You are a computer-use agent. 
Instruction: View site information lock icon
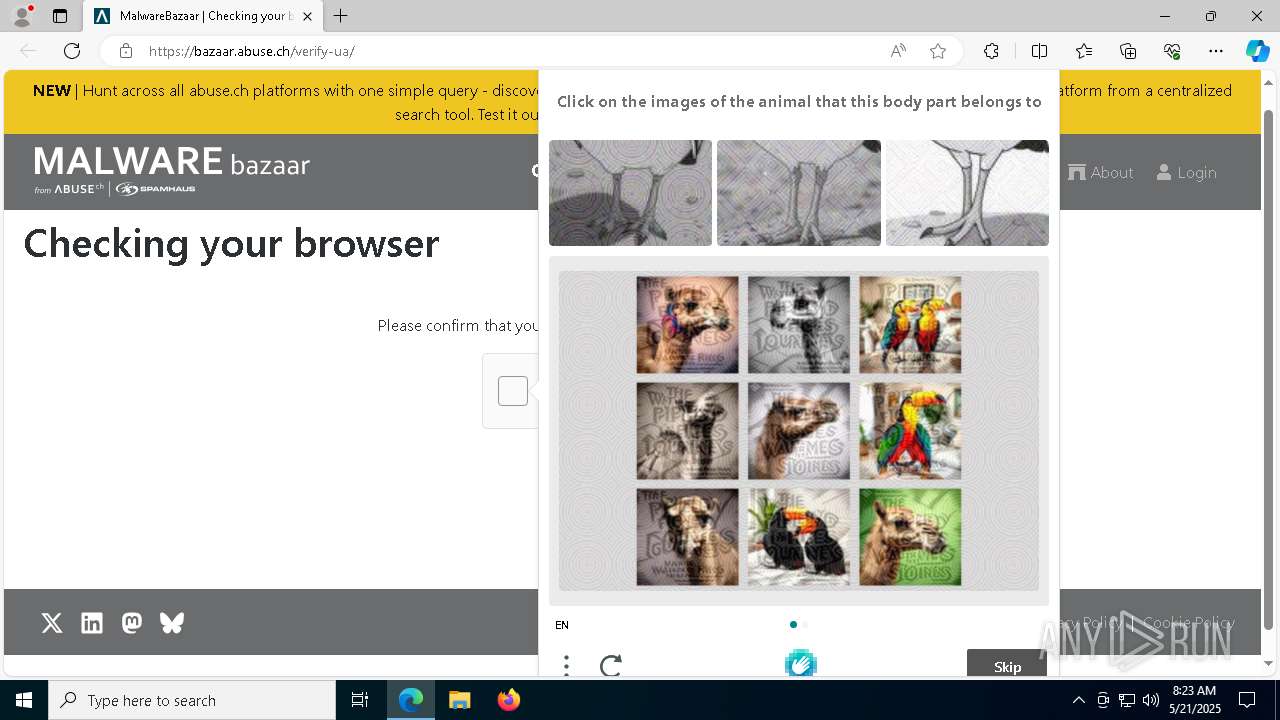pos(126,51)
